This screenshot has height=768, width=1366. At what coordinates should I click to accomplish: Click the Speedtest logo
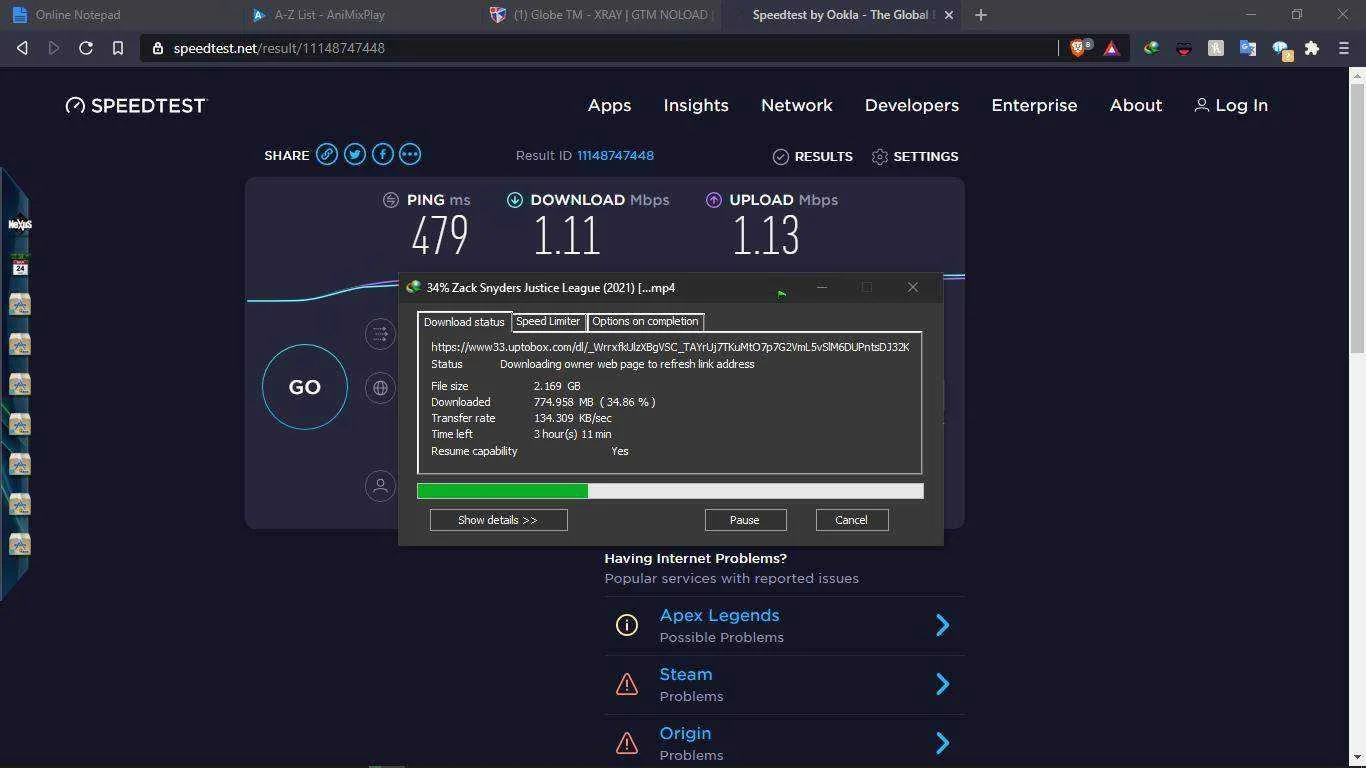click(136, 105)
